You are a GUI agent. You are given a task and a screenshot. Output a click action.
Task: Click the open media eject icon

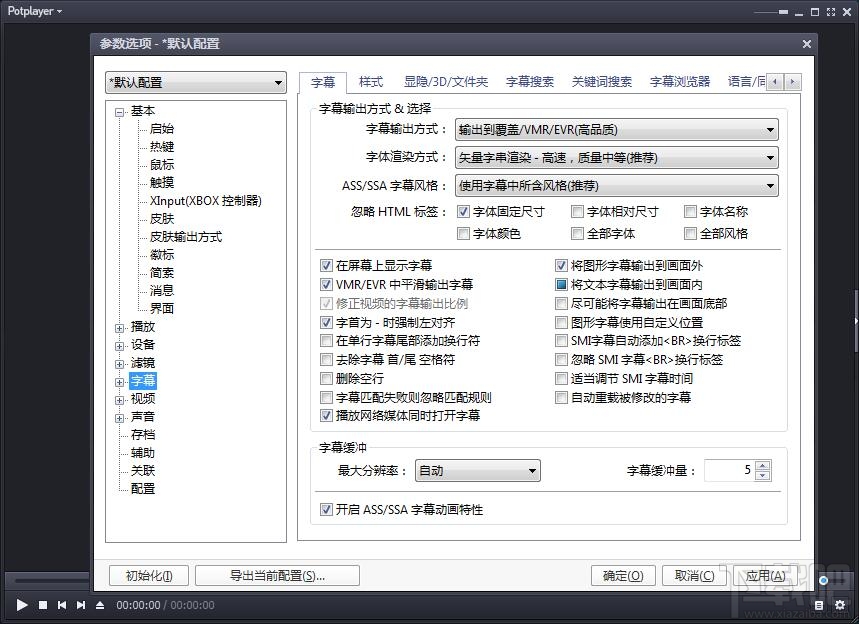[99, 605]
